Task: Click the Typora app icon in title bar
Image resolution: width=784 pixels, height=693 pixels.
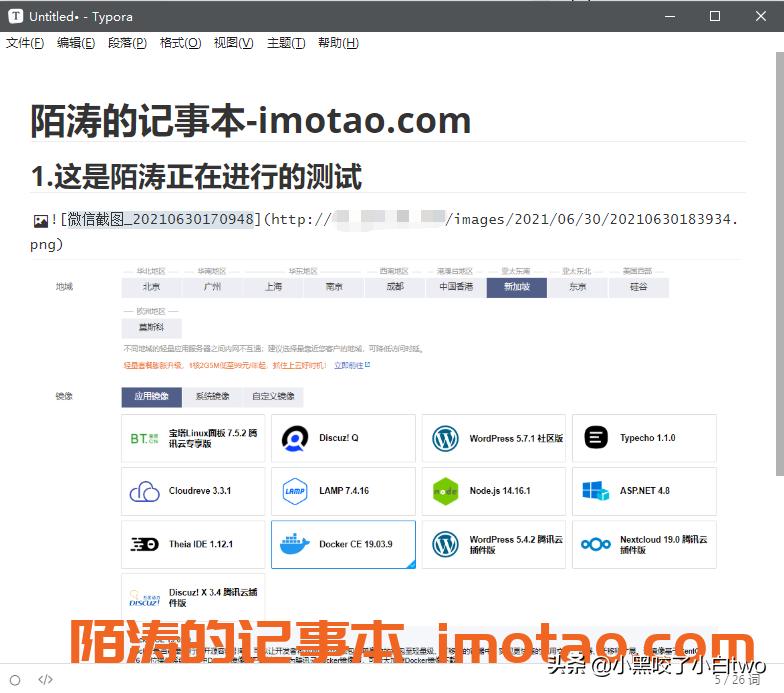Action: (16, 16)
